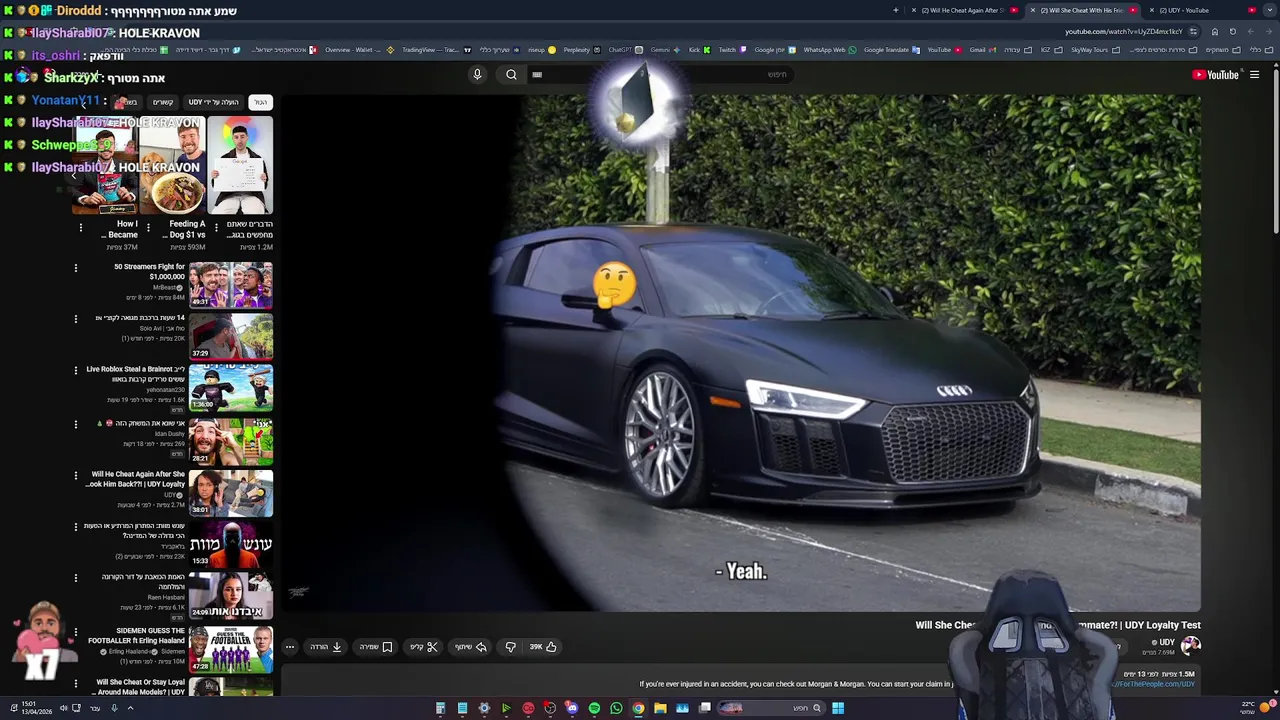Select the leftmost white selected filter chip
The height and width of the screenshot is (720, 1280).
tap(260, 102)
